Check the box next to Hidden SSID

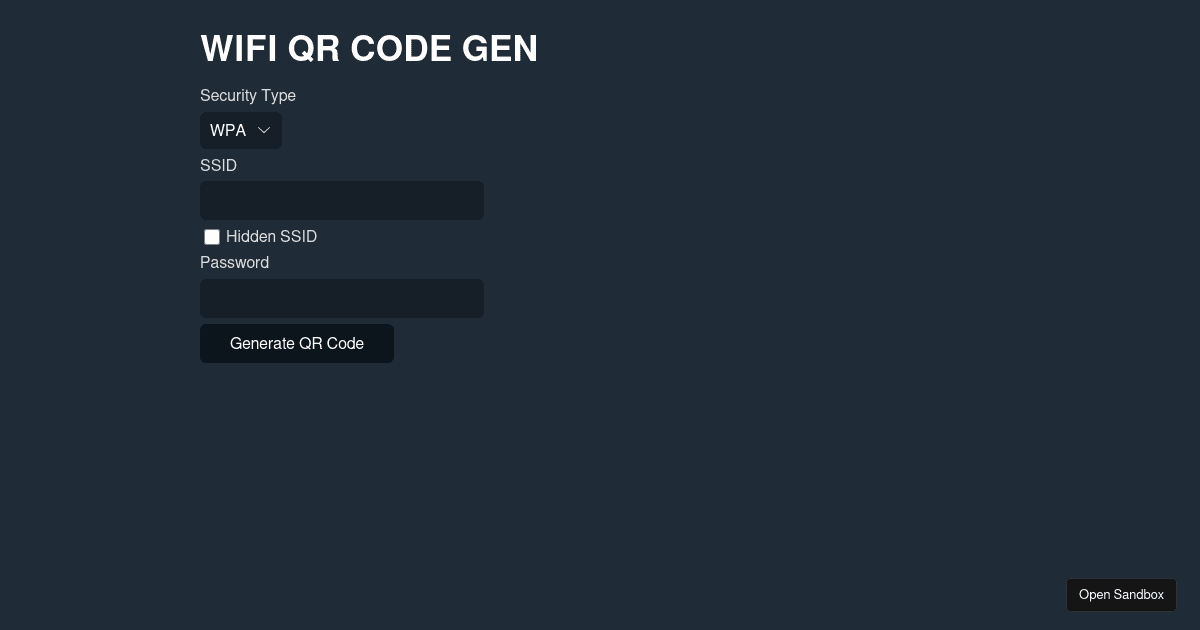point(212,237)
